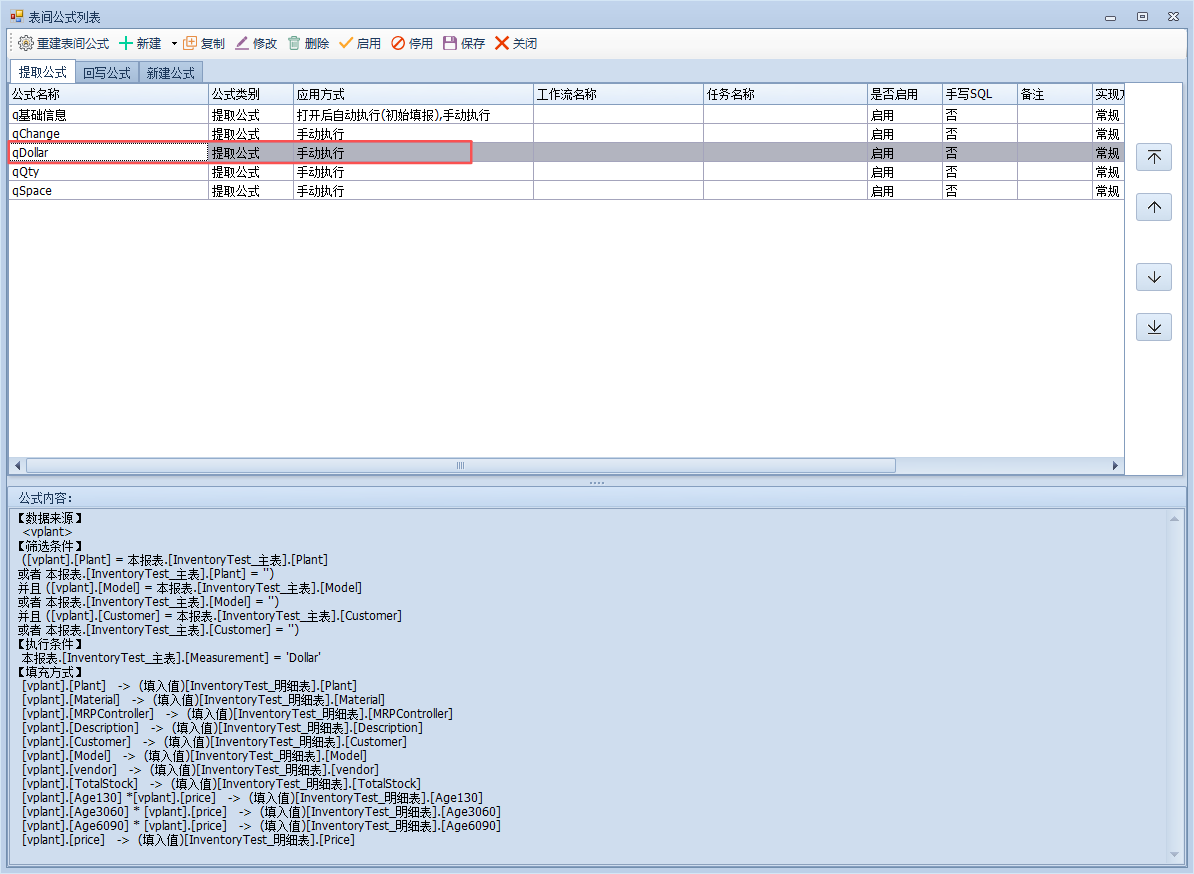Click 启用 status cell in qSpace row
Image resolution: width=1194 pixels, height=874 pixels.
click(x=904, y=191)
